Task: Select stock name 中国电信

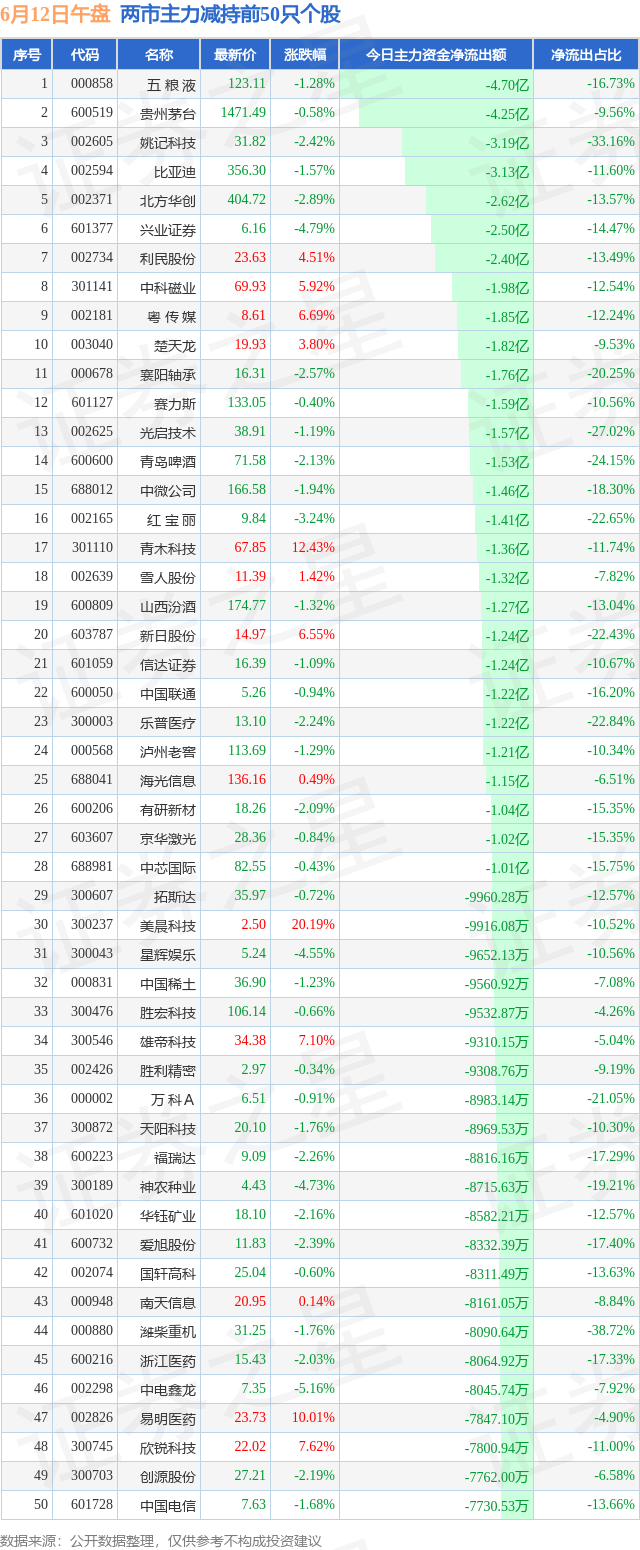Action: tap(169, 1505)
